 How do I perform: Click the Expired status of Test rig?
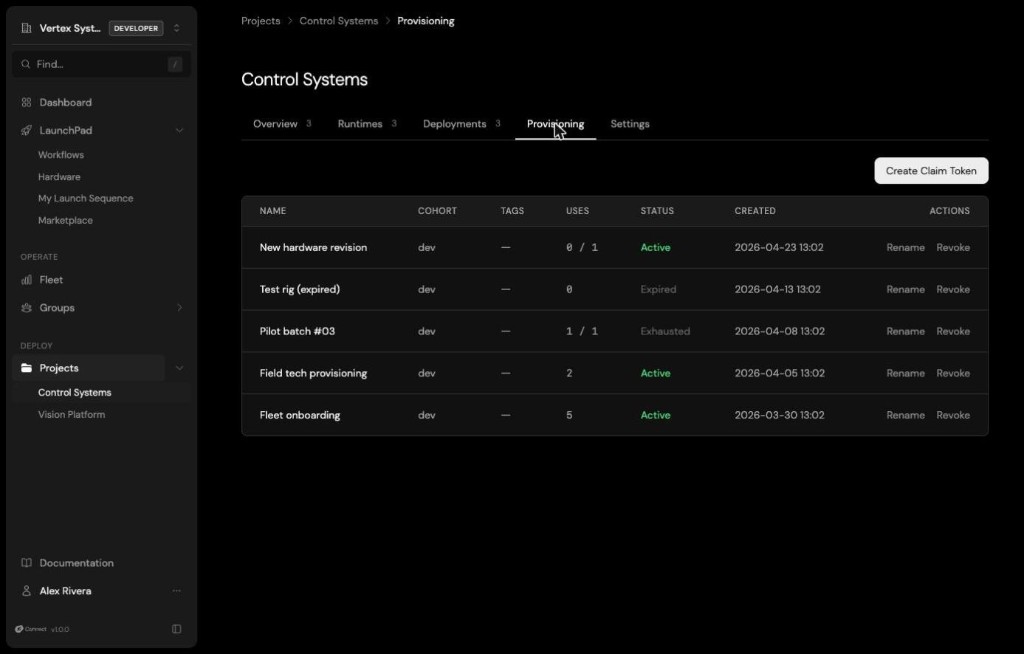[658, 289]
